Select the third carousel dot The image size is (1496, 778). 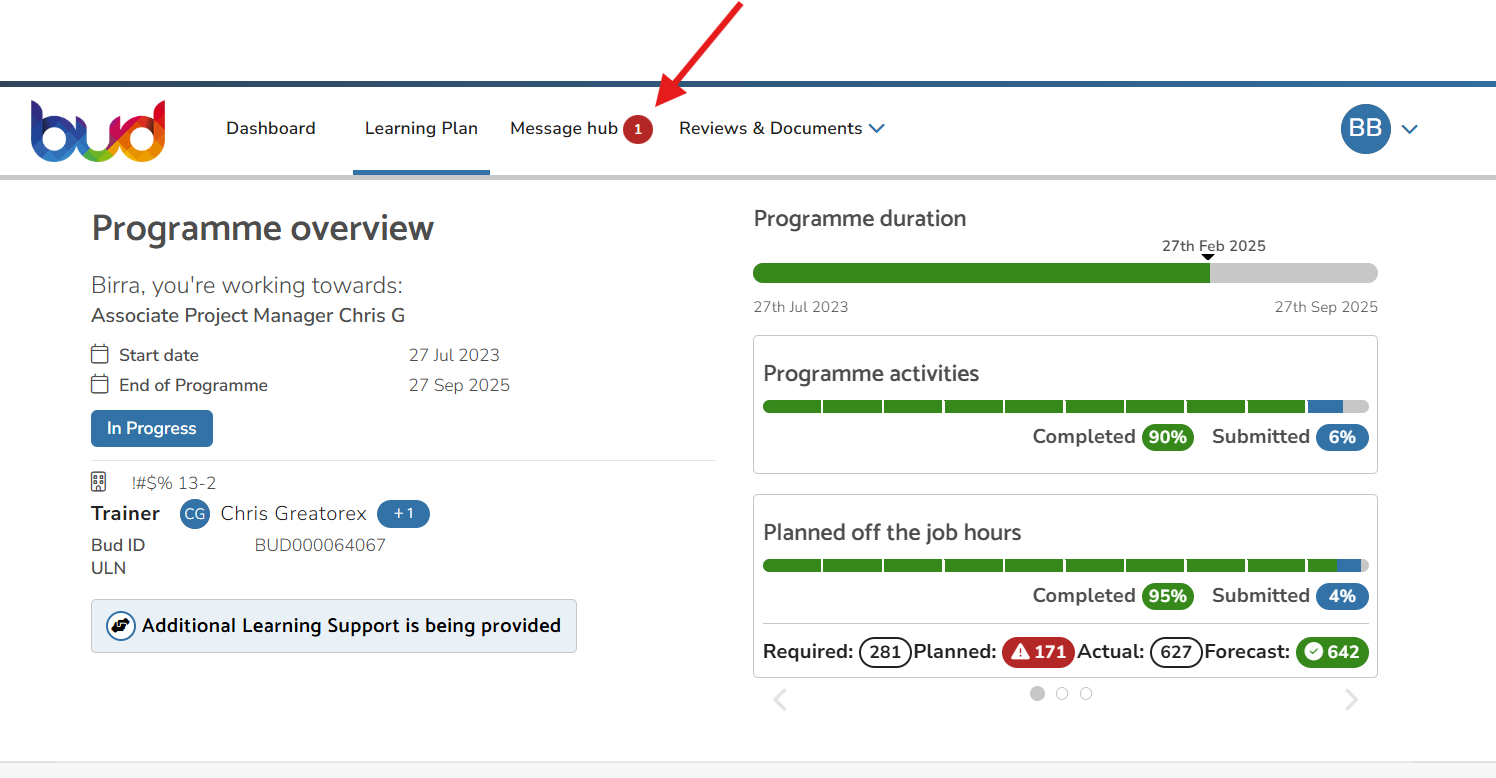pyautogui.click(x=1086, y=693)
